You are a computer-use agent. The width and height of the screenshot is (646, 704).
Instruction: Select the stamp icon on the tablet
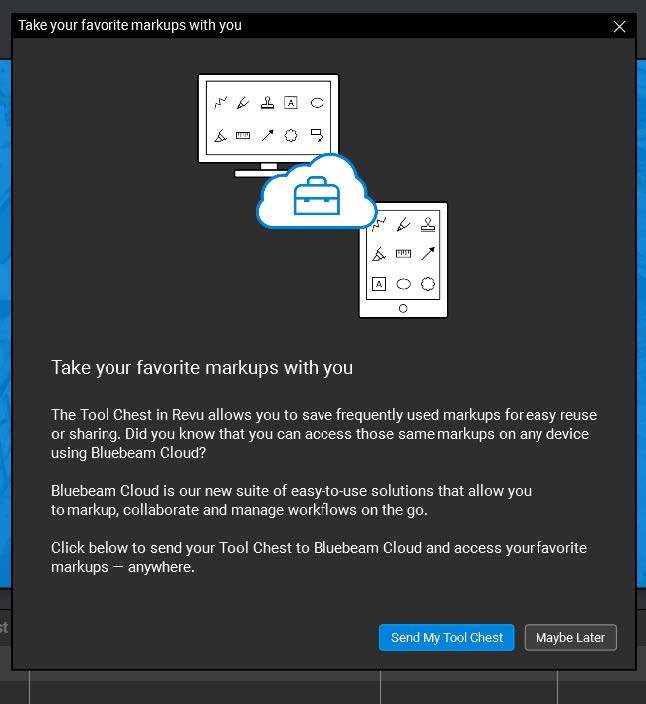pyautogui.click(x=428, y=224)
